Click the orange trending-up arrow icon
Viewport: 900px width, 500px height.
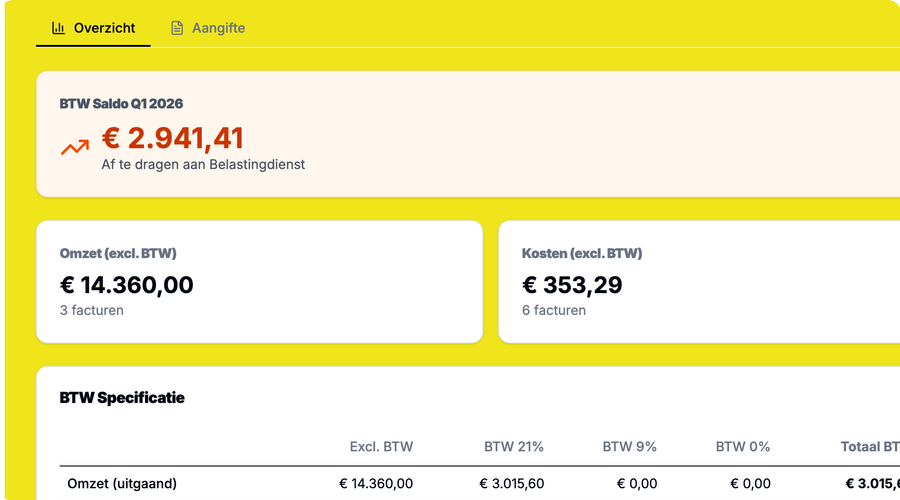[x=75, y=147]
